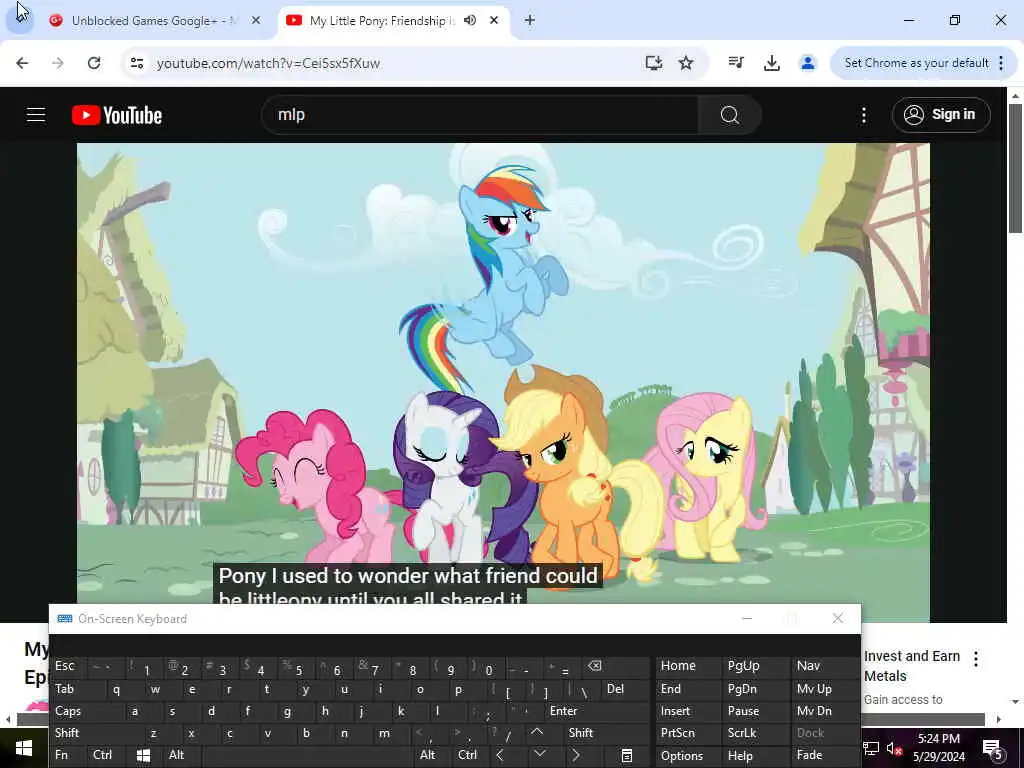Click the context menu key icon

[x=626, y=756]
